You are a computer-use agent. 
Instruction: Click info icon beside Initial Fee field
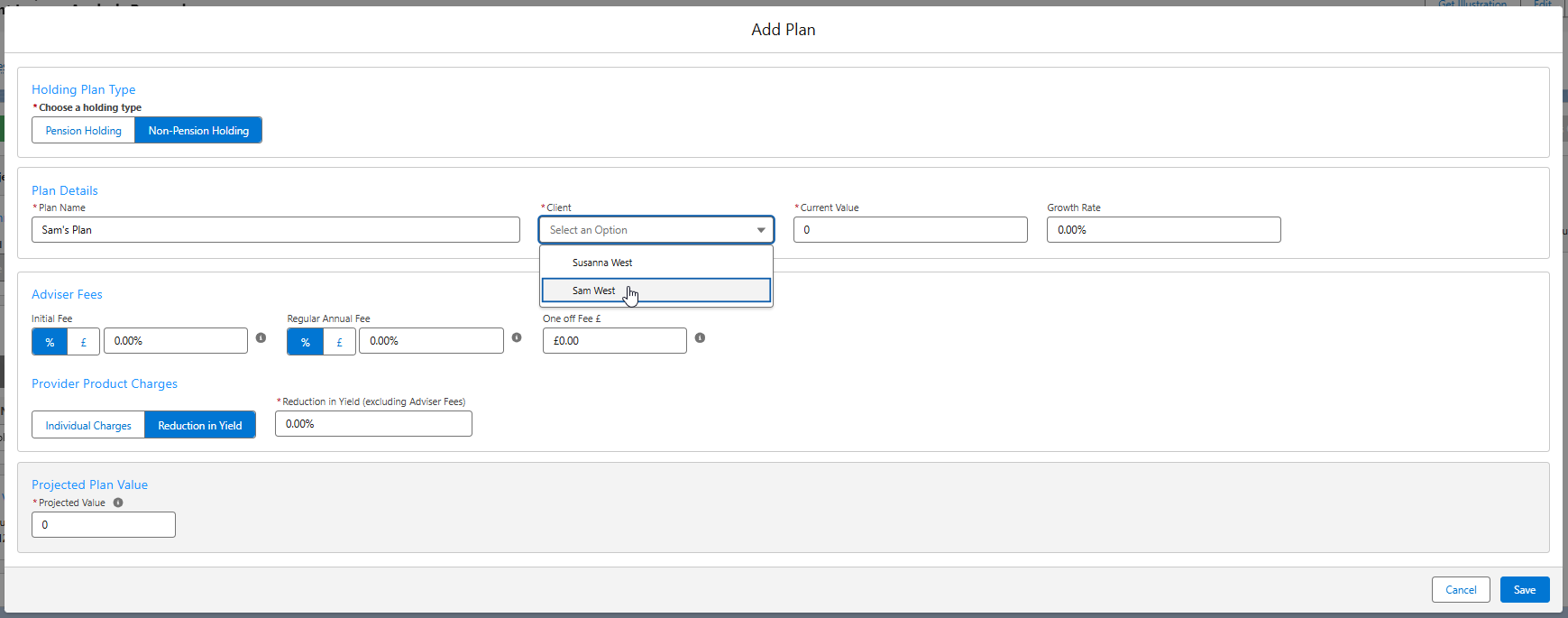point(261,337)
